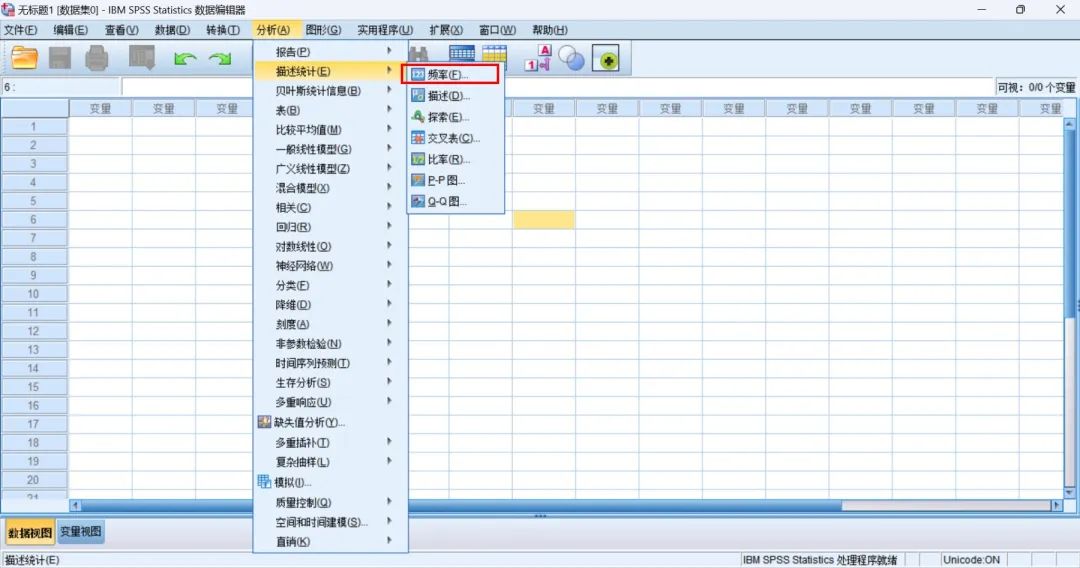Expand the 报告(P) submenu arrow

pos(389,51)
